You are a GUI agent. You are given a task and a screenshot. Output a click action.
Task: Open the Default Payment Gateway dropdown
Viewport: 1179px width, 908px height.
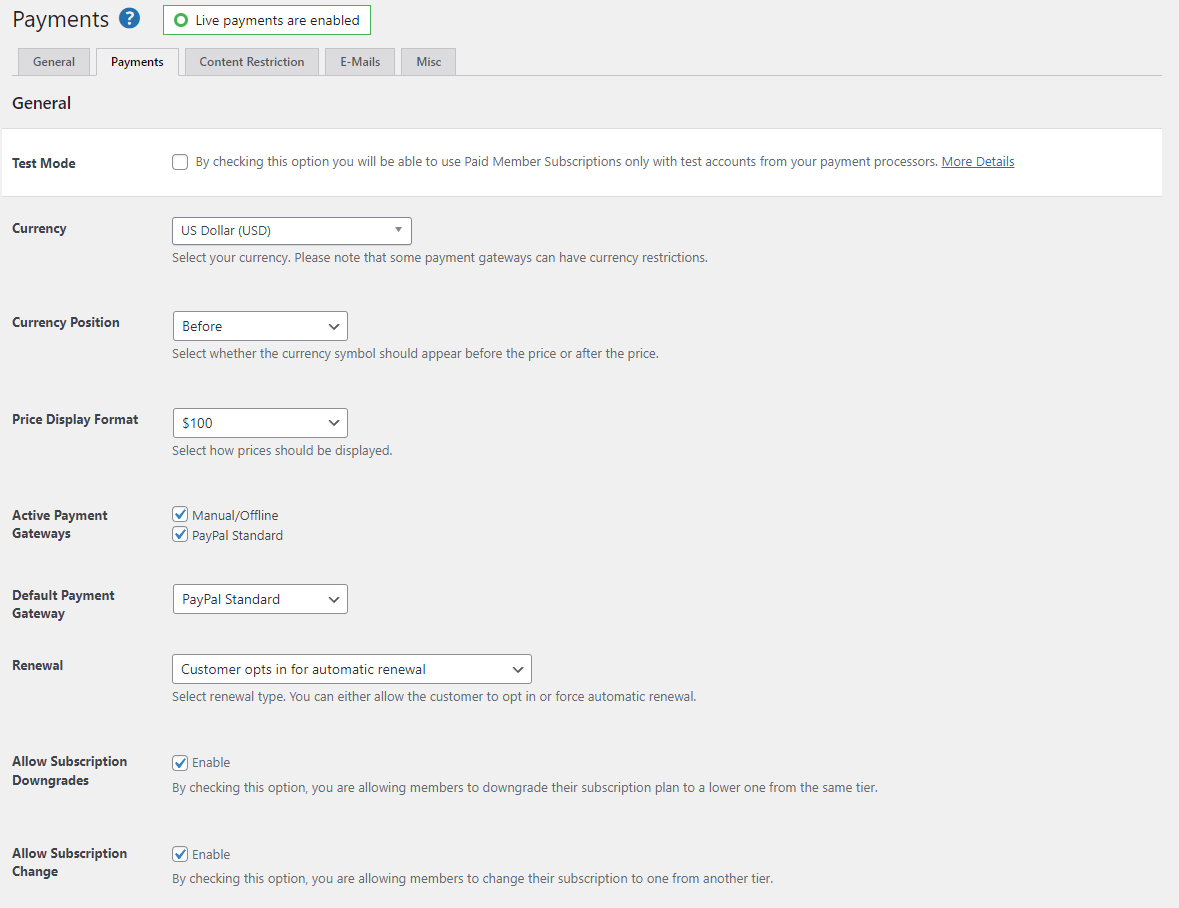pyautogui.click(x=260, y=599)
